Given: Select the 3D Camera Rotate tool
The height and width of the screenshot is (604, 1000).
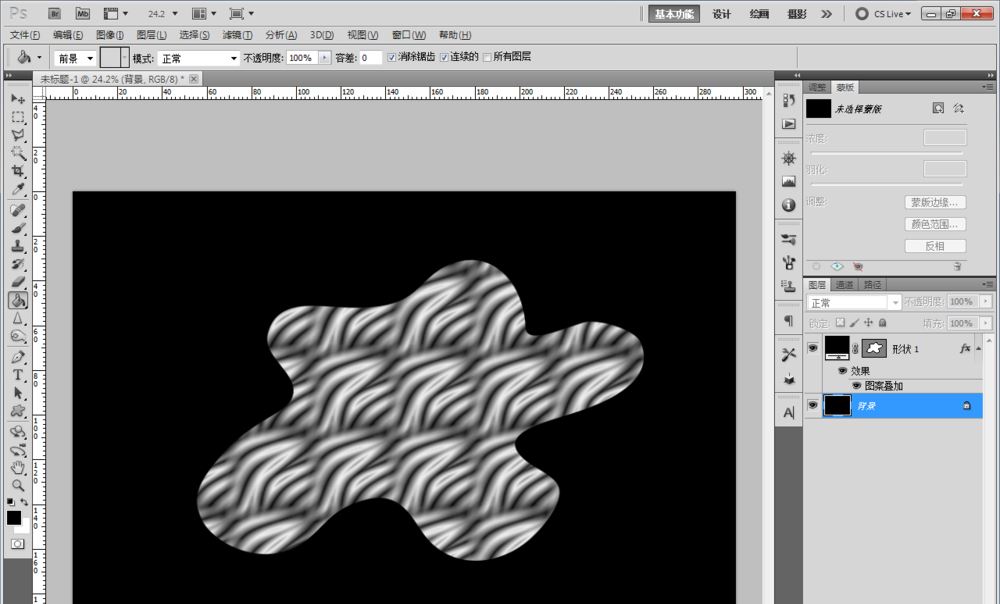Looking at the screenshot, I should click(x=18, y=450).
